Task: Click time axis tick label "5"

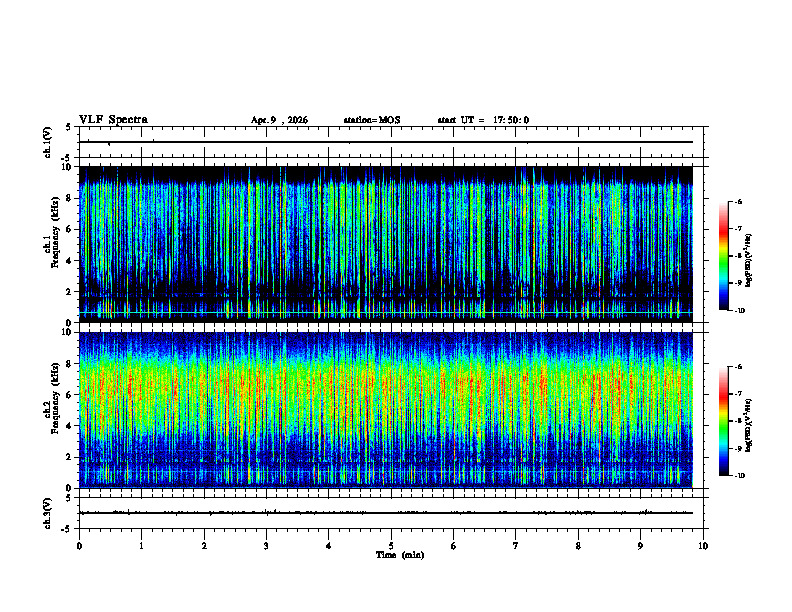Action: click(391, 546)
